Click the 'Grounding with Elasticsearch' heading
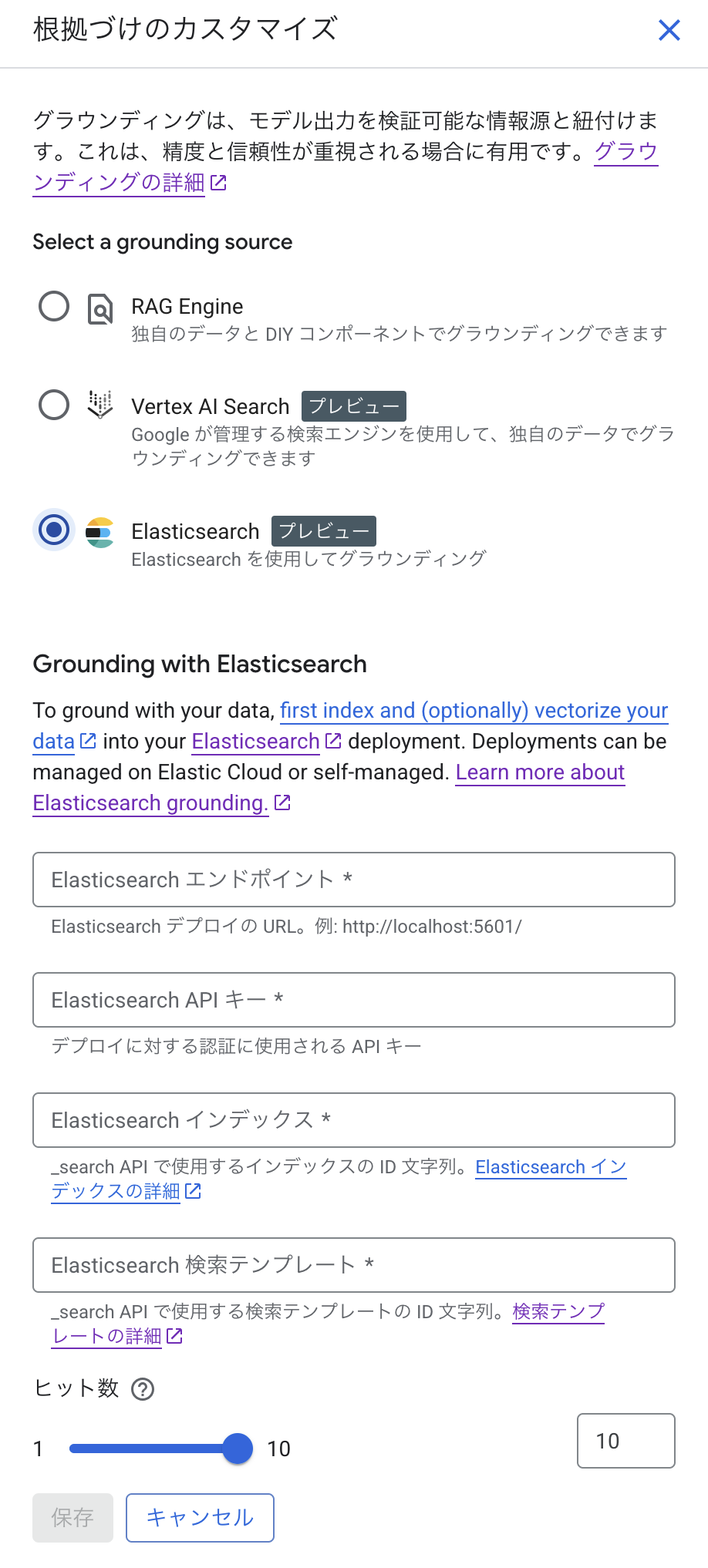The image size is (708, 1568). pyautogui.click(x=200, y=664)
